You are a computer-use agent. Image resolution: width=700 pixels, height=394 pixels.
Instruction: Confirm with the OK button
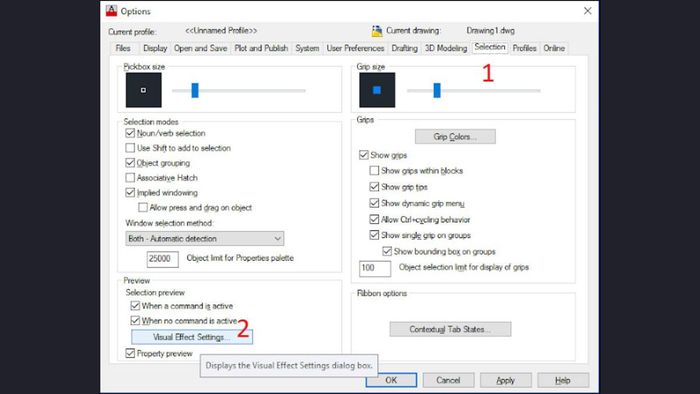pyautogui.click(x=391, y=380)
